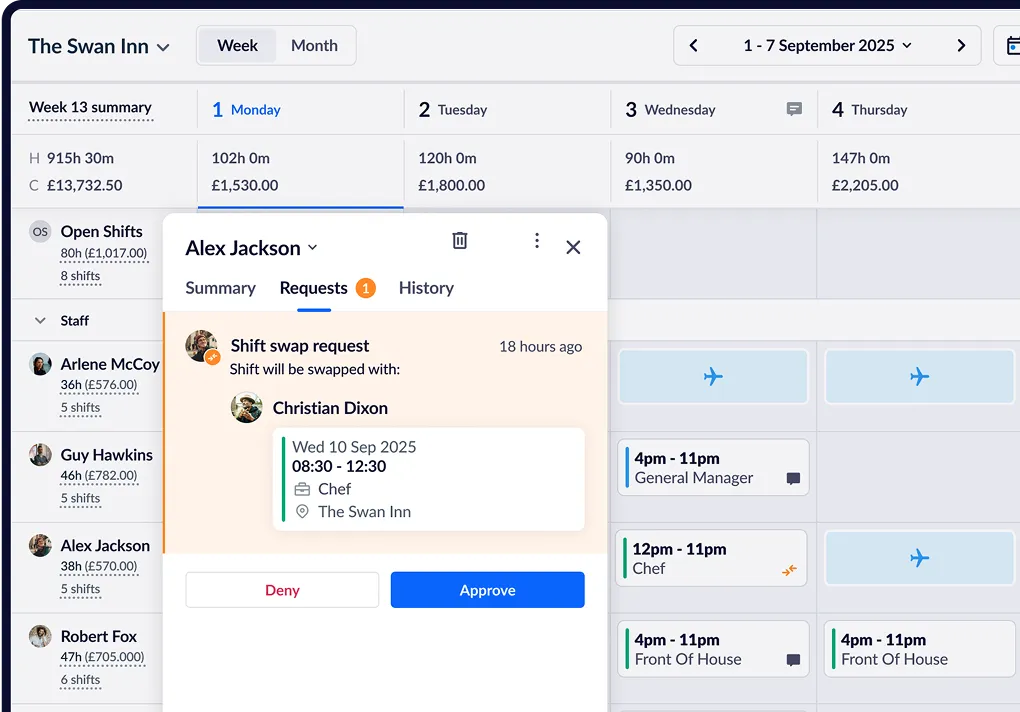1020x712 pixels.
Task: View Guy Hawkins' 5 shifts link
Action: pyautogui.click(x=80, y=498)
